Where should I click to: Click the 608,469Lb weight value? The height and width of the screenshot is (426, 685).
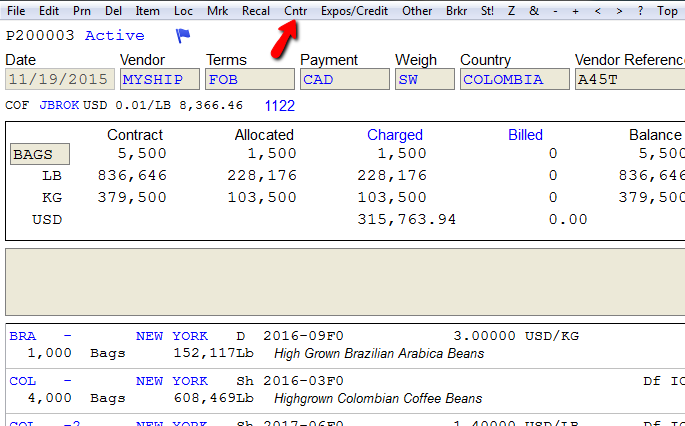tap(214, 398)
